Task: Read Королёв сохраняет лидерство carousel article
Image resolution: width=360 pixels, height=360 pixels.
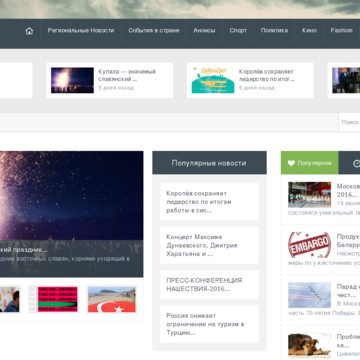Action: click(x=267, y=76)
